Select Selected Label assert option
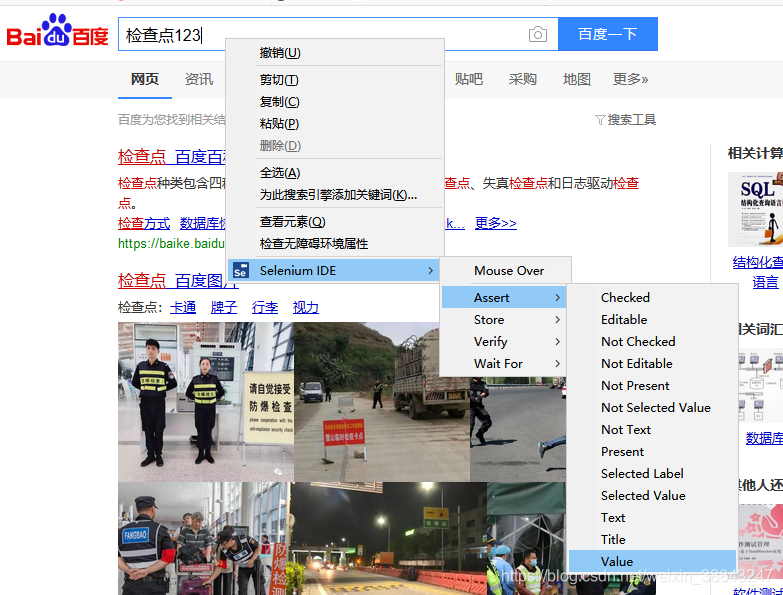 click(652, 473)
